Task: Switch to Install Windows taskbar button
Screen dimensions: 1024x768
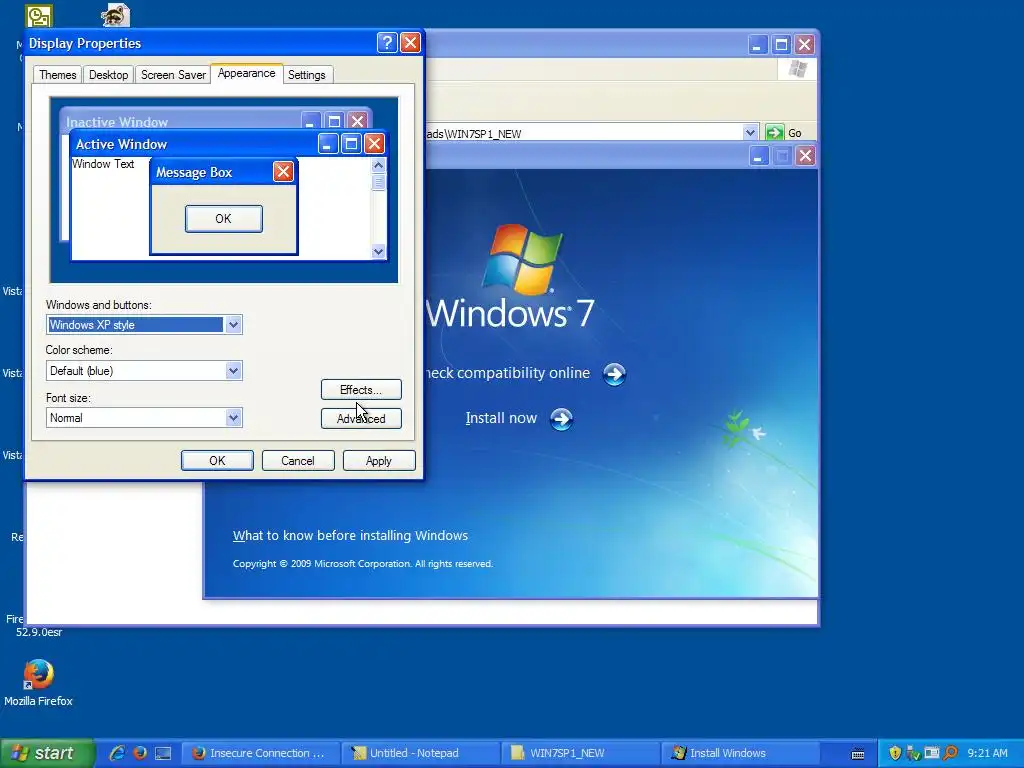Action: point(741,753)
